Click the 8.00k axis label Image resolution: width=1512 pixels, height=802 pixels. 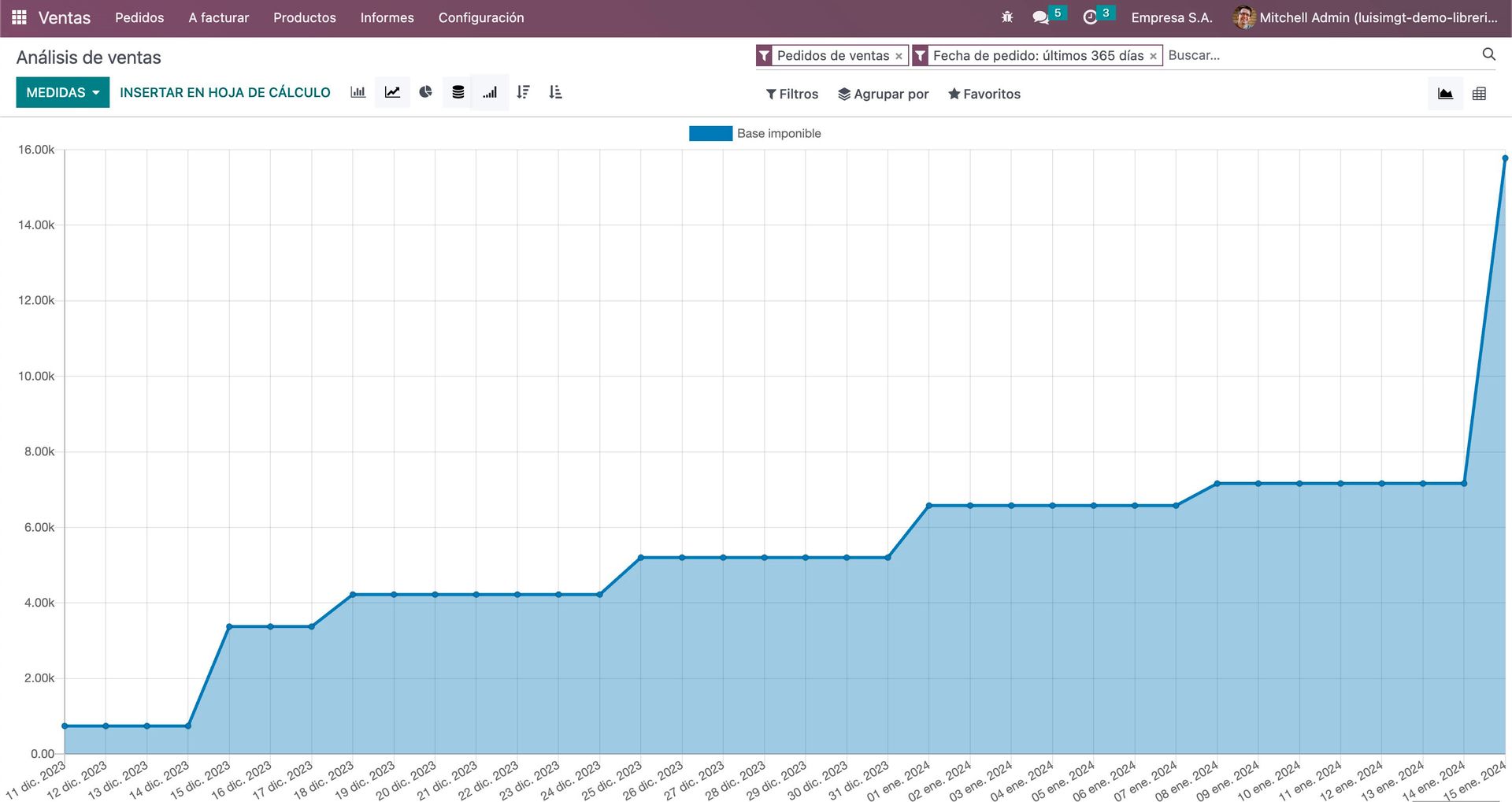pos(39,451)
